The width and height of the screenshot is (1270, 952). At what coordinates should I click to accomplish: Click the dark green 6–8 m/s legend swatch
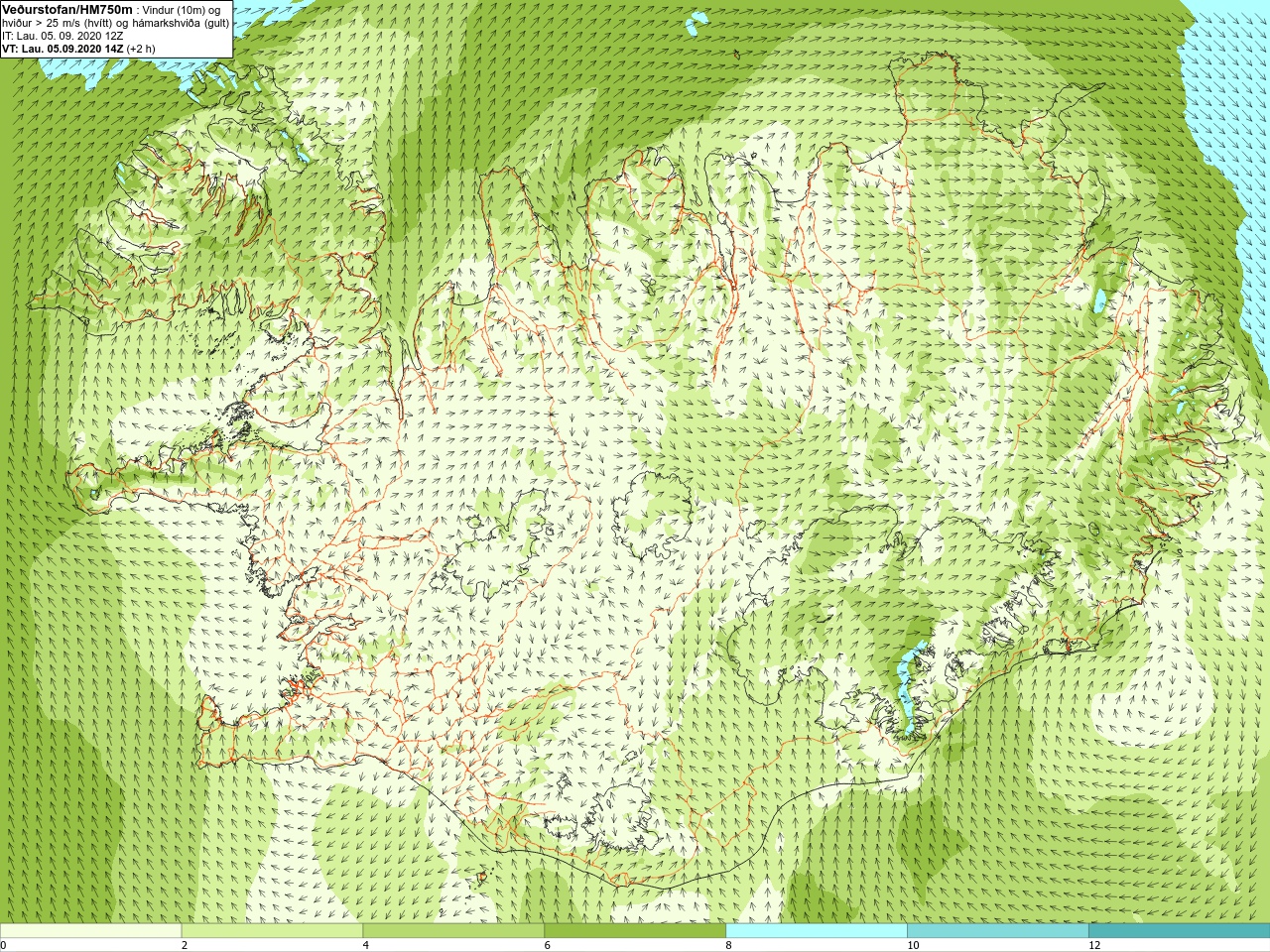[635, 931]
